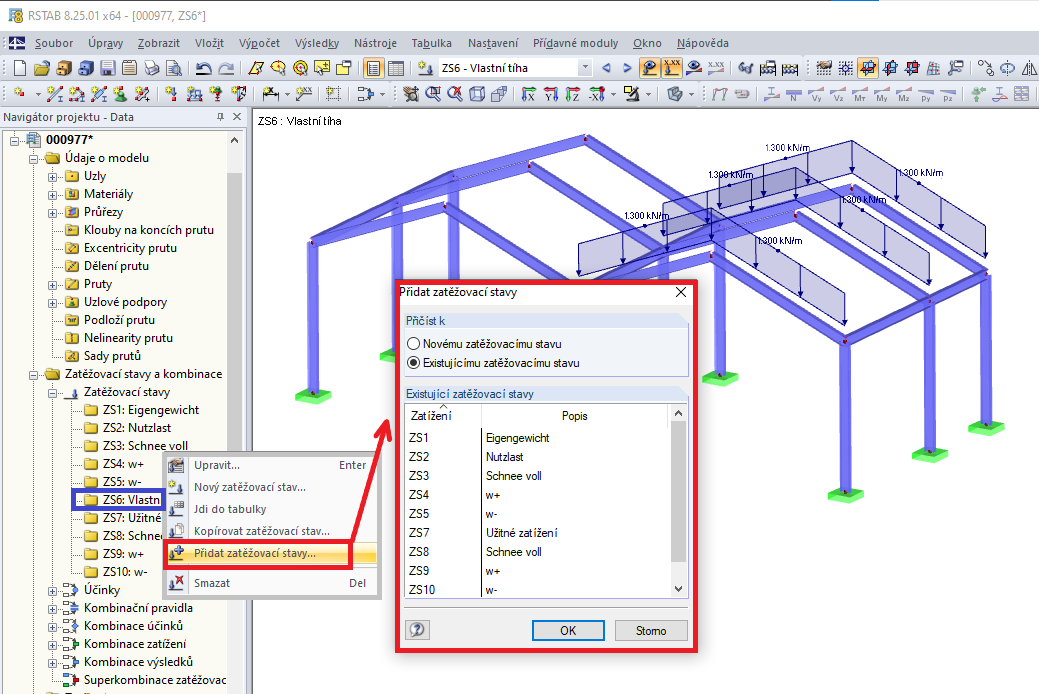
Task: Open dialog help question-mark button
Action: 417,630
